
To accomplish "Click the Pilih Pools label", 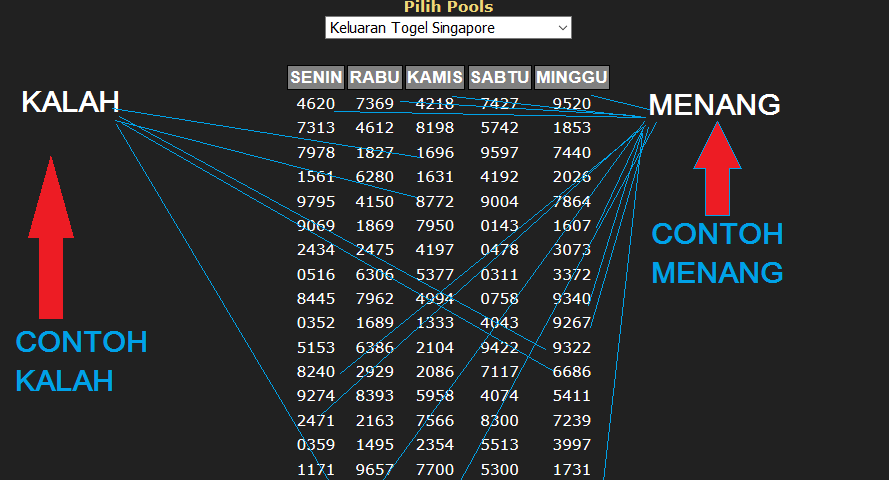I will (x=448, y=7).
